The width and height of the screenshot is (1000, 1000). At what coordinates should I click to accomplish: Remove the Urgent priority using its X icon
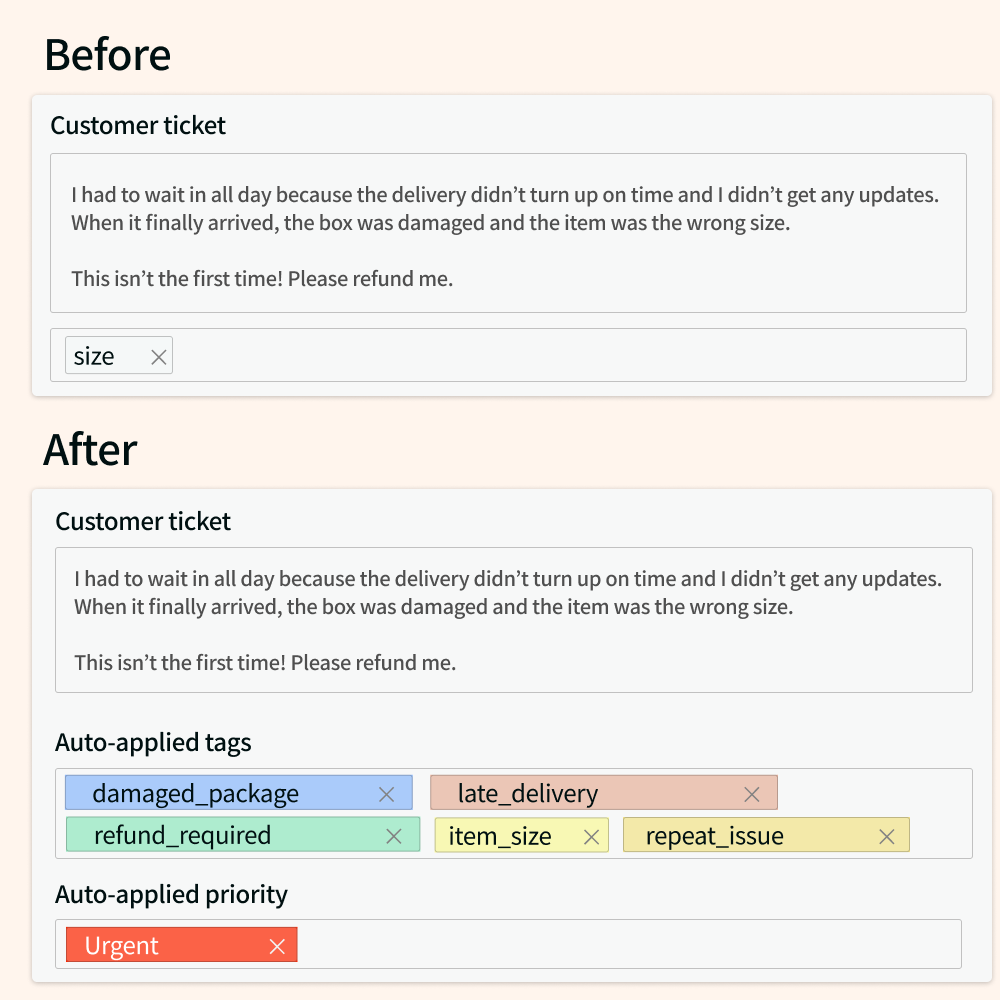(277, 944)
